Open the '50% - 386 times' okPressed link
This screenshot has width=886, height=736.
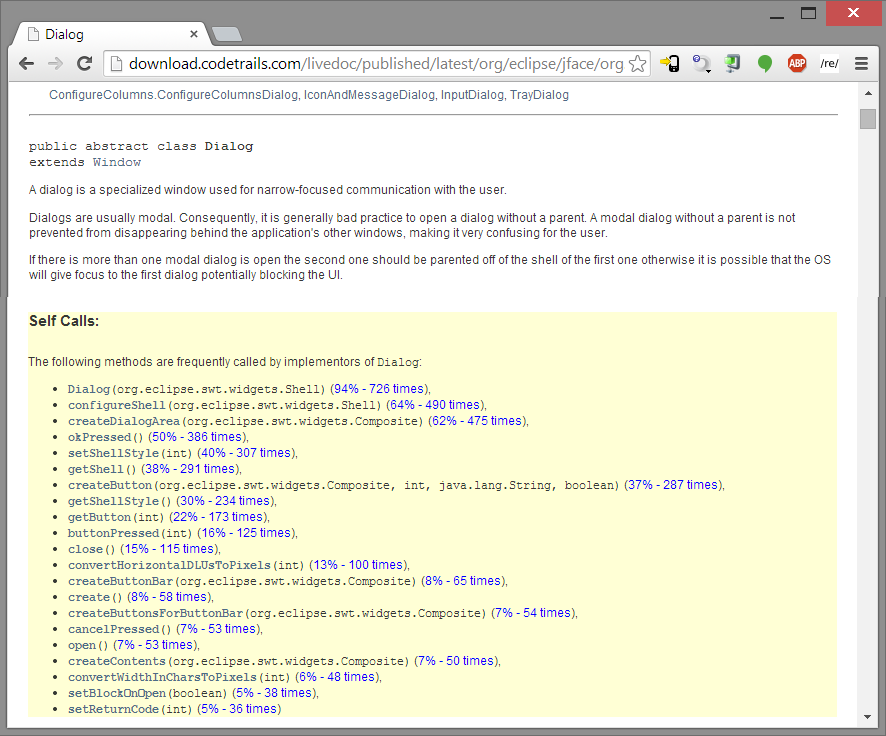coord(196,437)
